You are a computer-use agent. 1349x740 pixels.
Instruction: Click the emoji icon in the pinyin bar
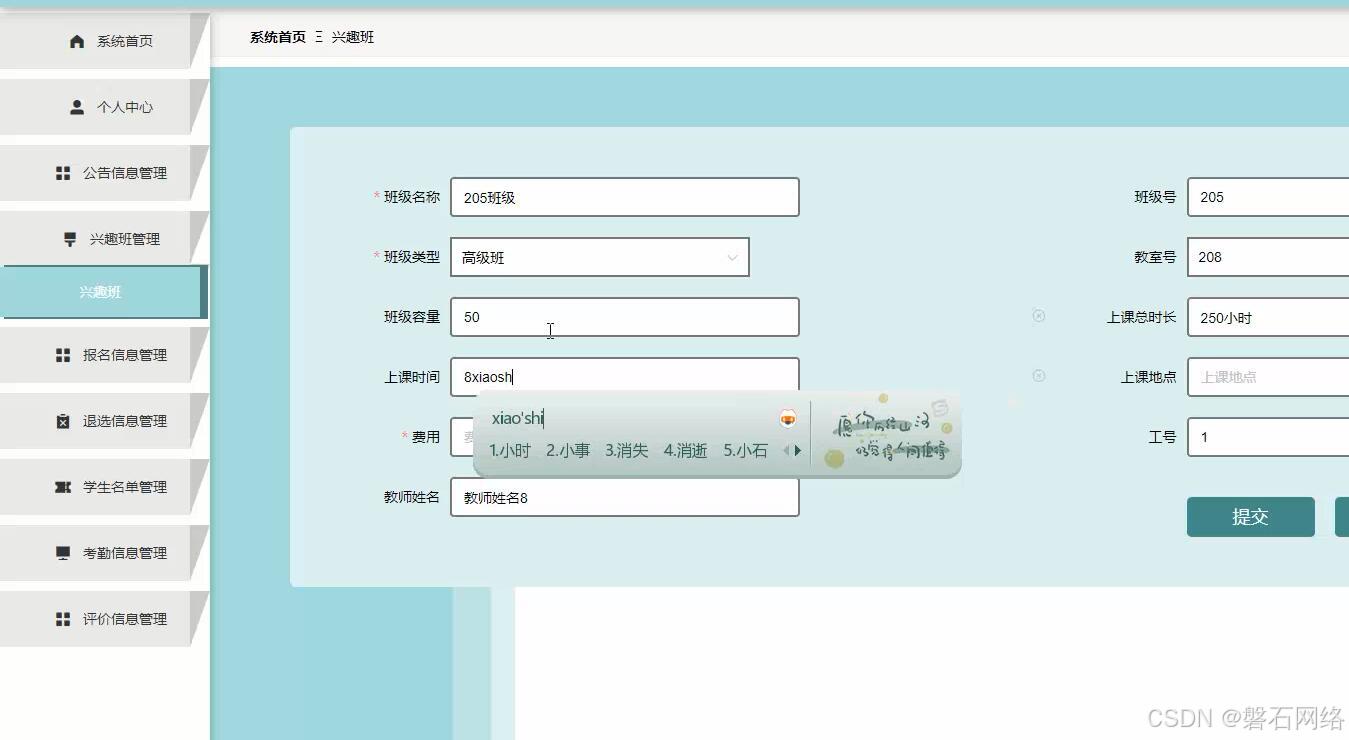click(x=787, y=419)
